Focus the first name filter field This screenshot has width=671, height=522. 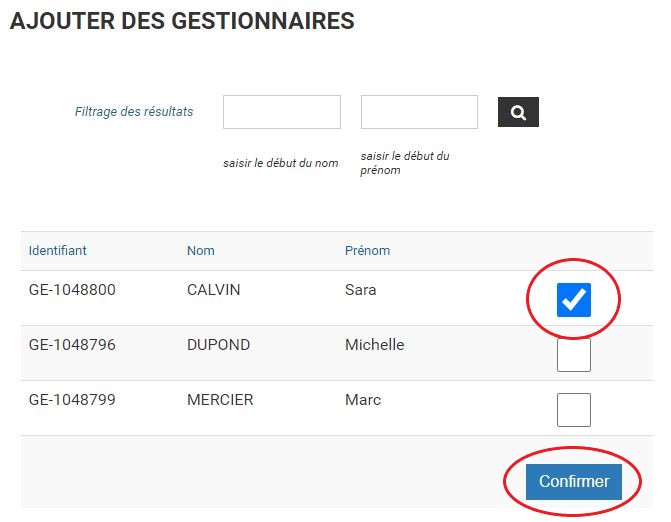tap(419, 112)
